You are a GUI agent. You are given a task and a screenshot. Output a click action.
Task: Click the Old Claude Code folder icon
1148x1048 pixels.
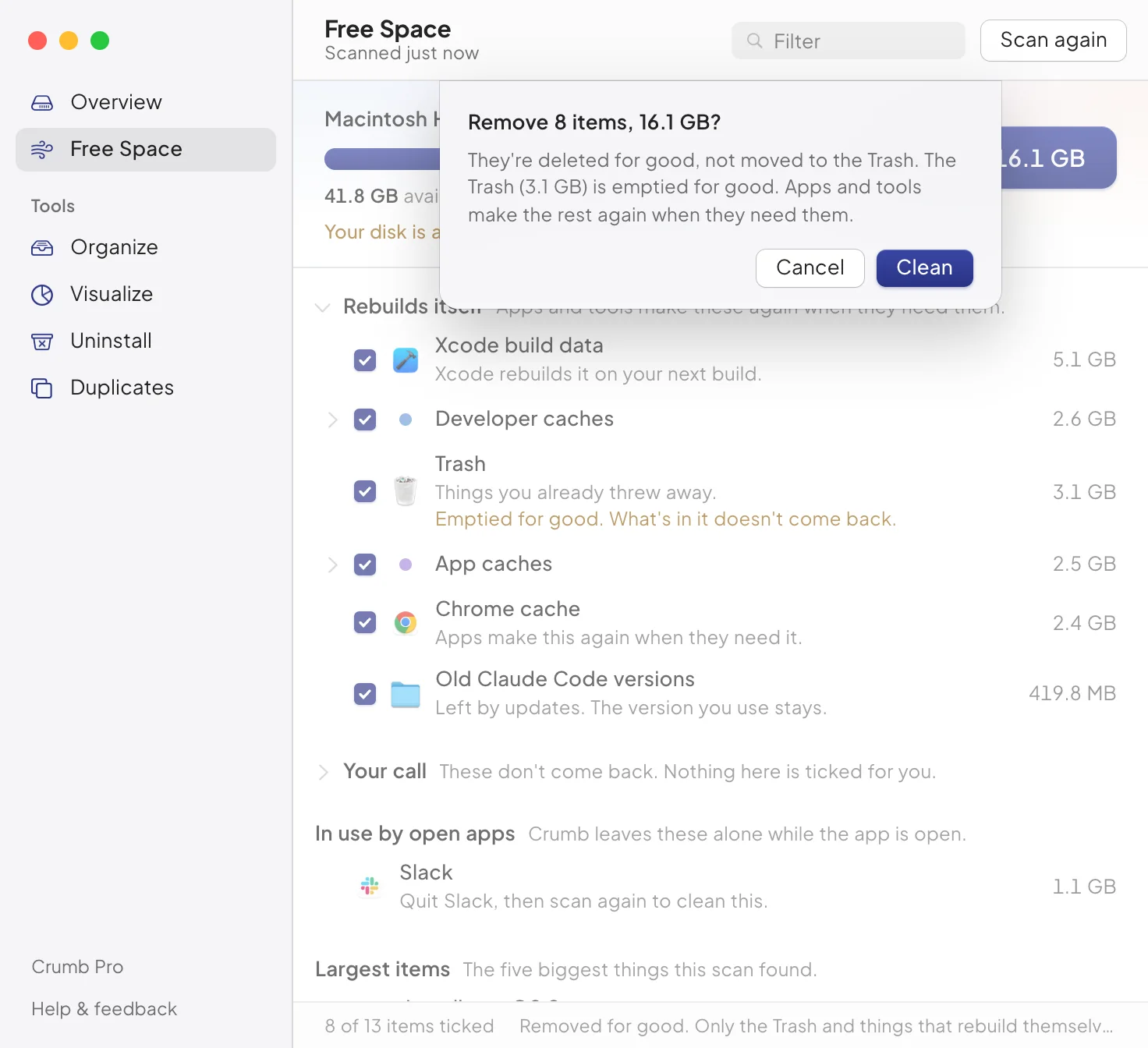(406, 694)
